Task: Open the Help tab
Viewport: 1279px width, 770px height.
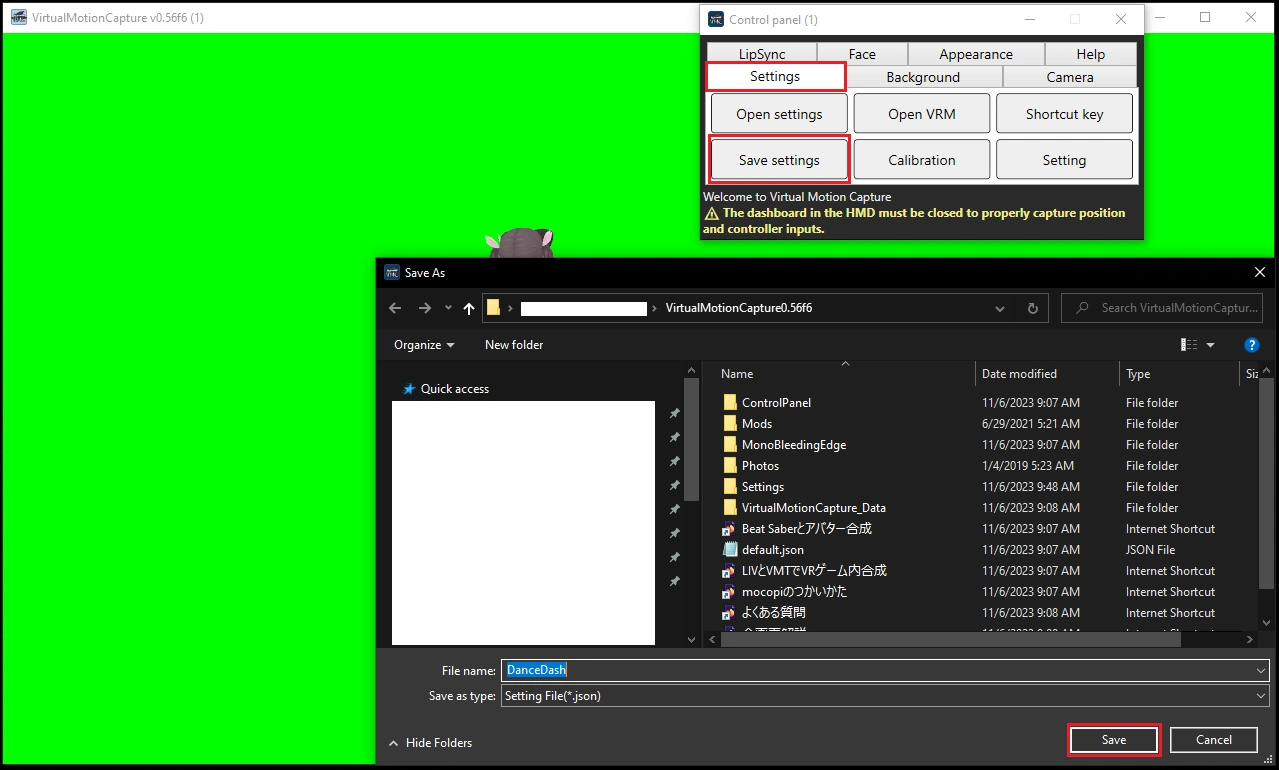Action: (1091, 54)
